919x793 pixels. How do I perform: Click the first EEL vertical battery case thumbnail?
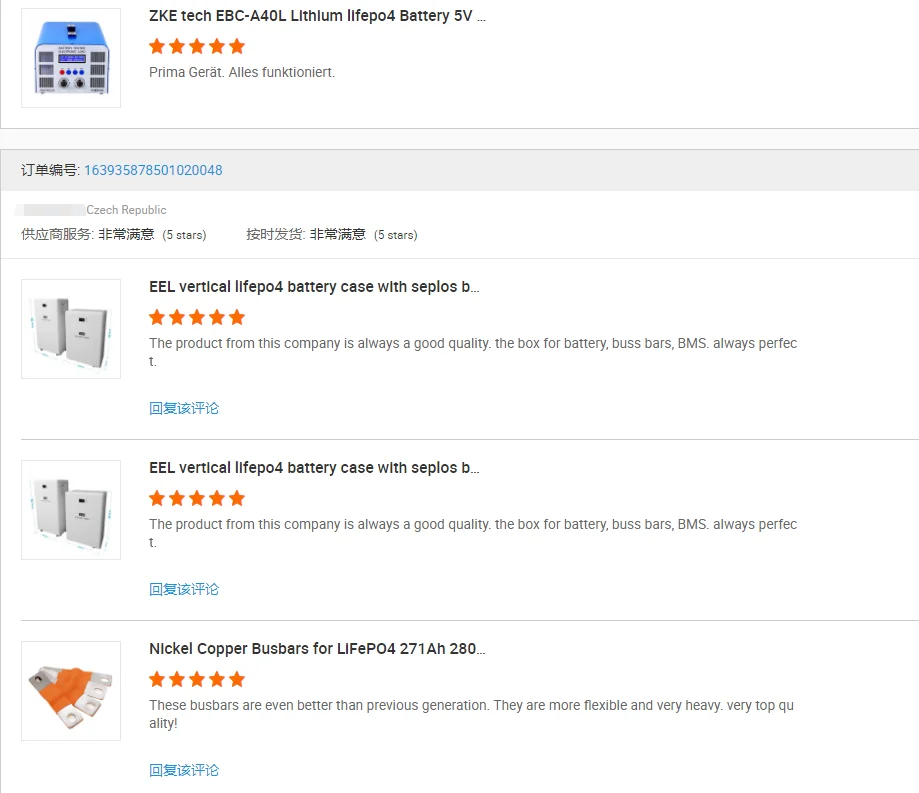(x=71, y=329)
